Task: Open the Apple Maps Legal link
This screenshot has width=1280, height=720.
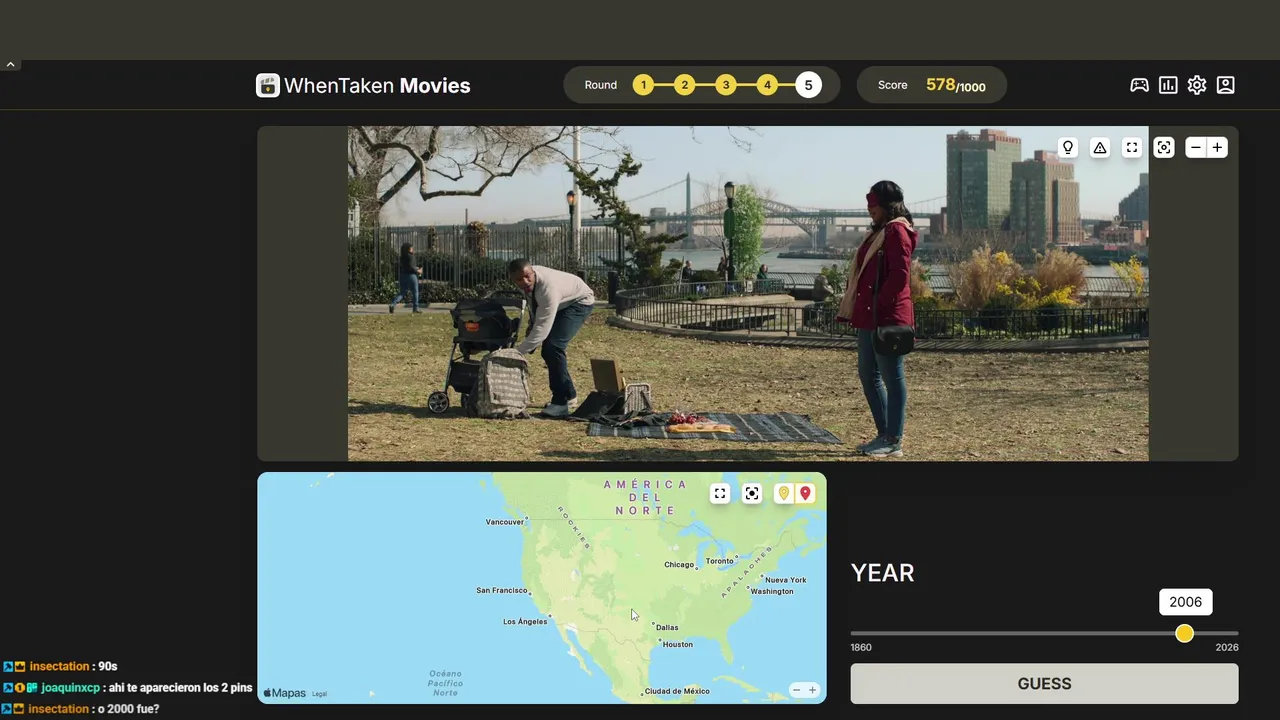Action: click(319, 694)
